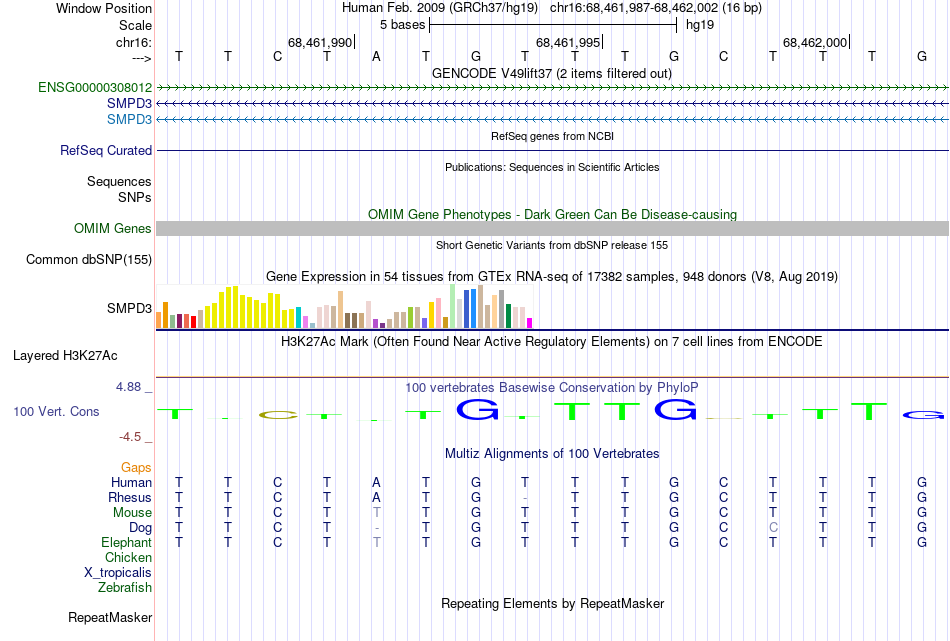Image resolution: width=950 pixels, height=641 pixels.
Task: Click the GTEx SMPD3 expression bar chart
Action: click(x=344, y=307)
